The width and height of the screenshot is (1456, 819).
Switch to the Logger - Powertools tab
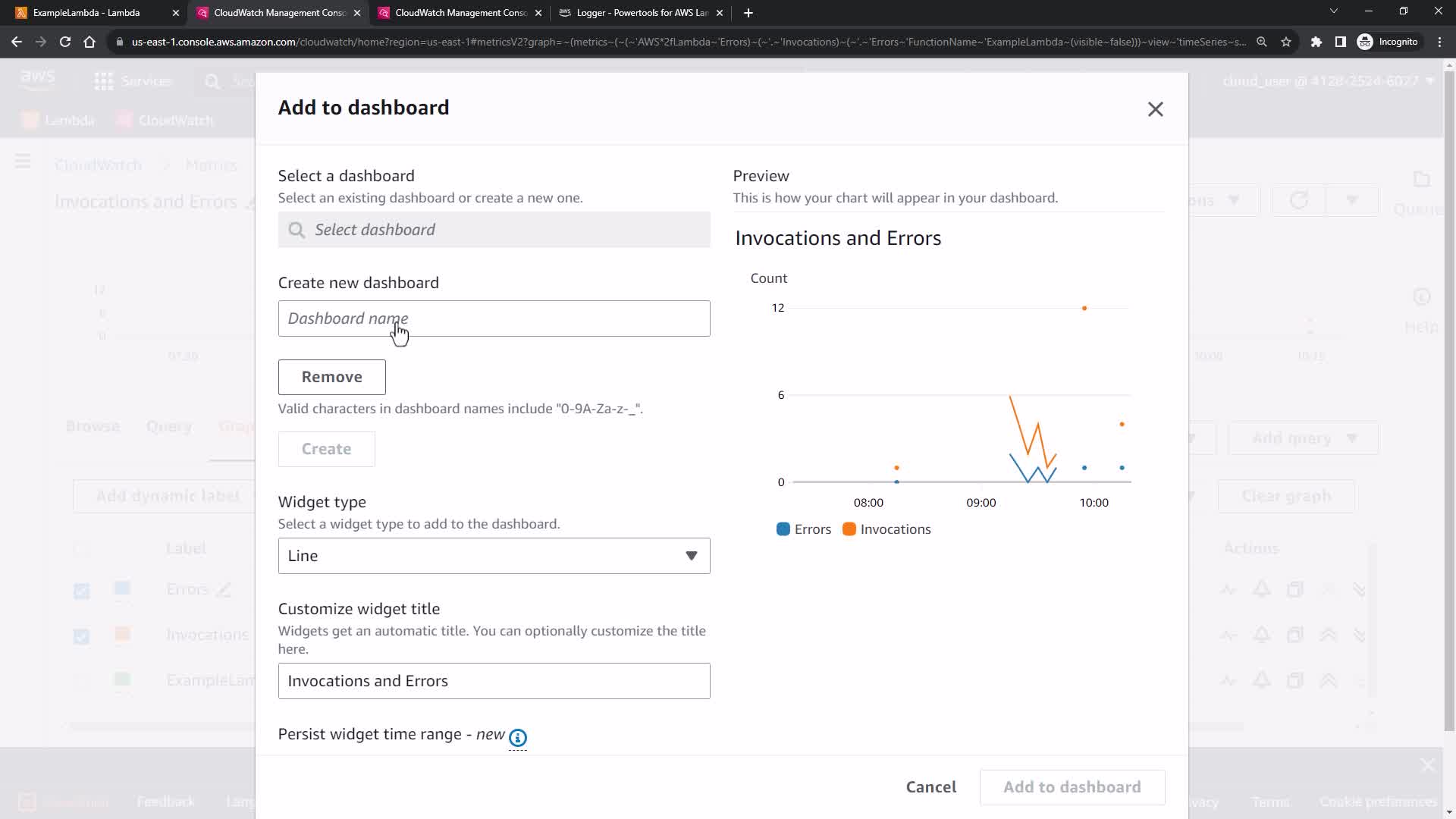[641, 13]
